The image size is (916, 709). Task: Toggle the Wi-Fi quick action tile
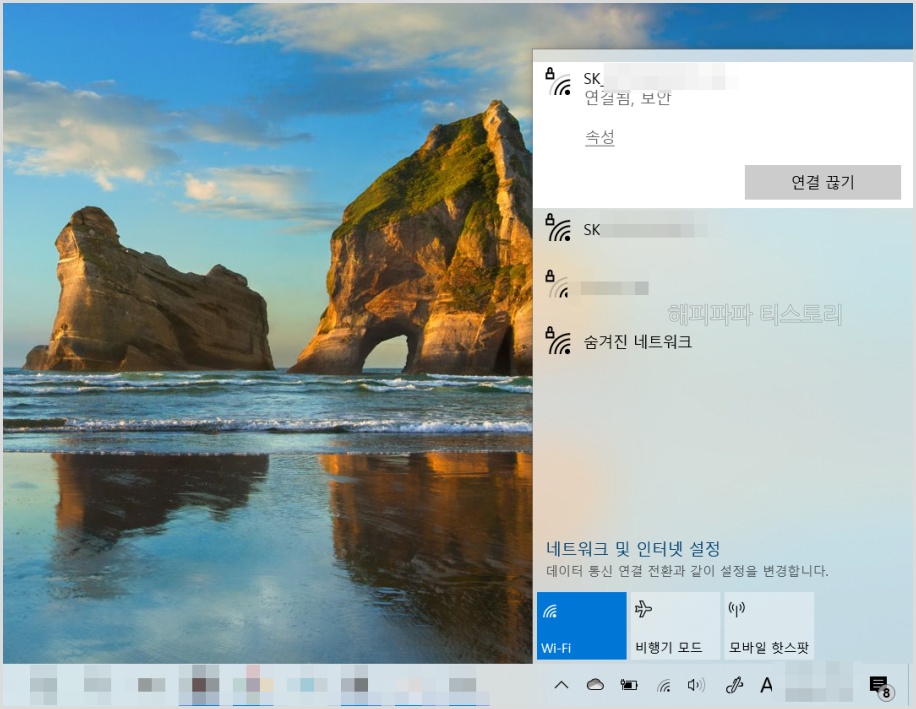pyautogui.click(x=581, y=625)
